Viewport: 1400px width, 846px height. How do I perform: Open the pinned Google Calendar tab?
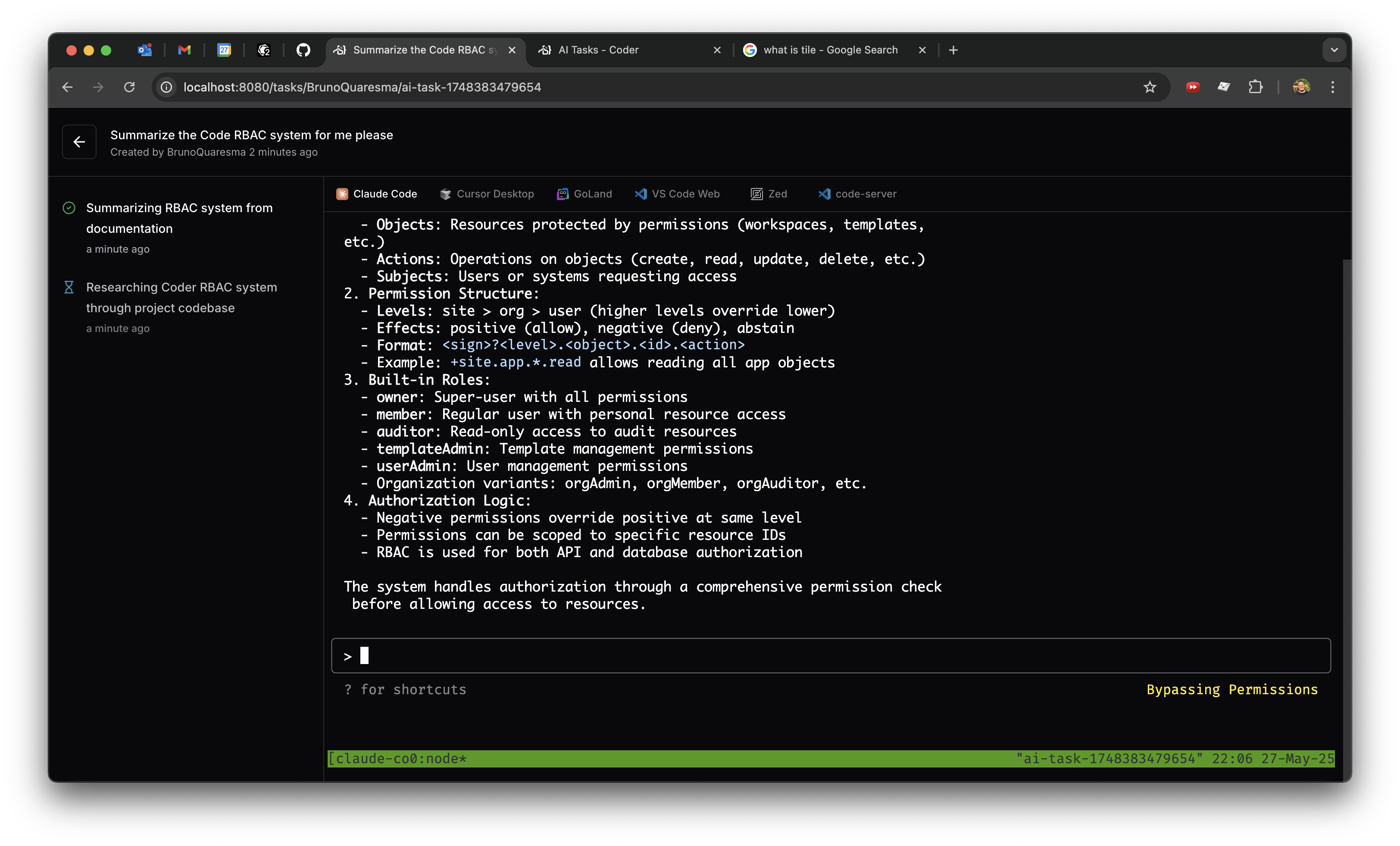pos(224,50)
